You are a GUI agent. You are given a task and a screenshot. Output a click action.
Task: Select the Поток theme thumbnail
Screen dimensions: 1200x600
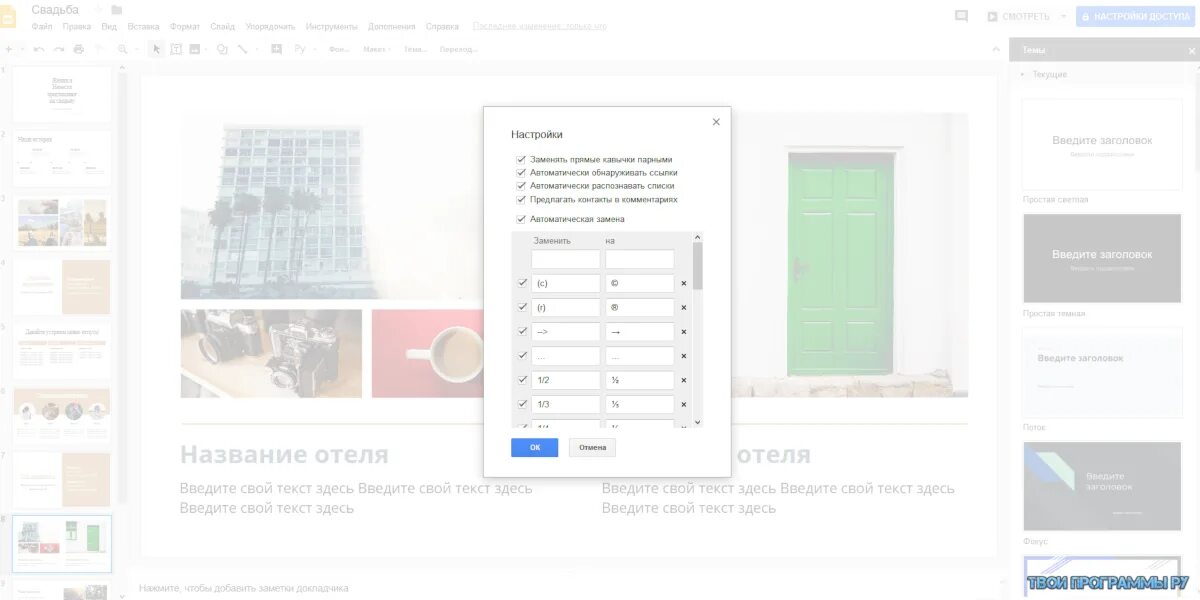(x=1100, y=372)
